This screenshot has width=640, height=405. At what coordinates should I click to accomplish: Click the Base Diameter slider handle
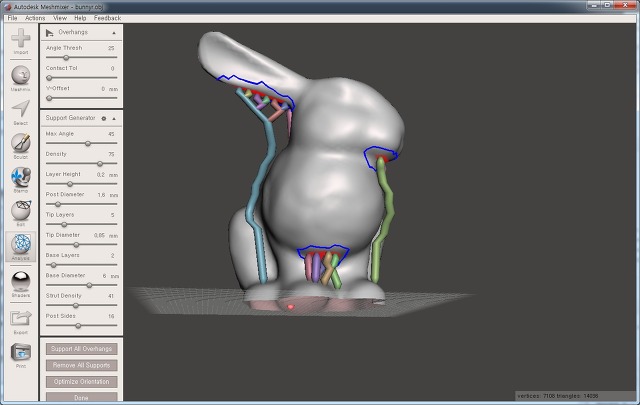(x=89, y=285)
